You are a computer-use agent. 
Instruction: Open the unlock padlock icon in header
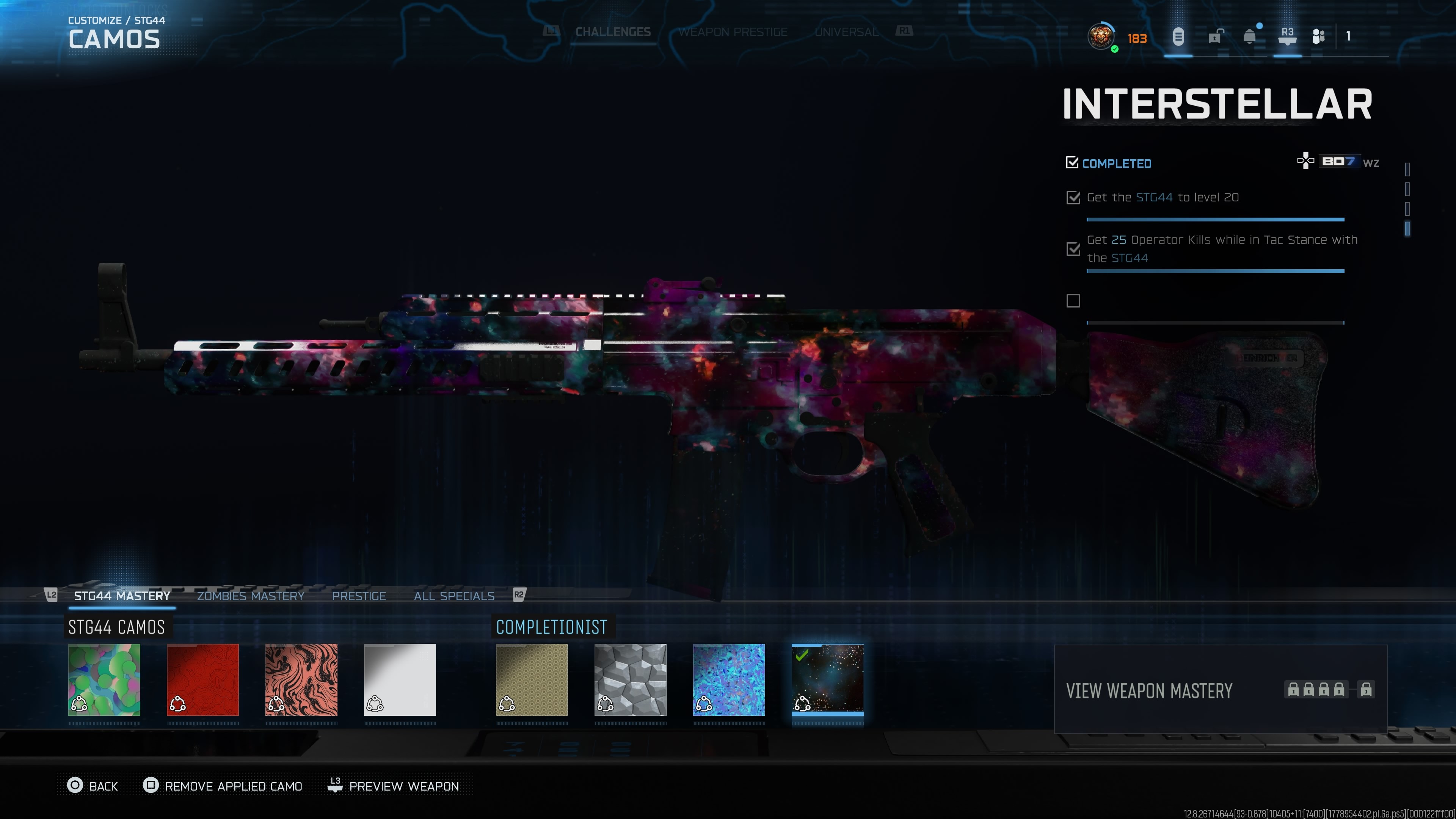1216,37
